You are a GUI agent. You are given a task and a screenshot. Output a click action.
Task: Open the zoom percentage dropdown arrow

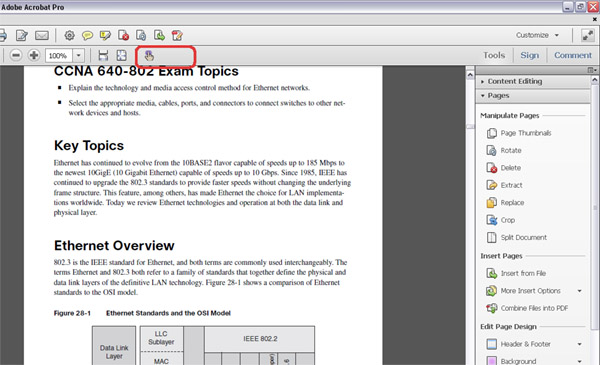pos(78,55)
